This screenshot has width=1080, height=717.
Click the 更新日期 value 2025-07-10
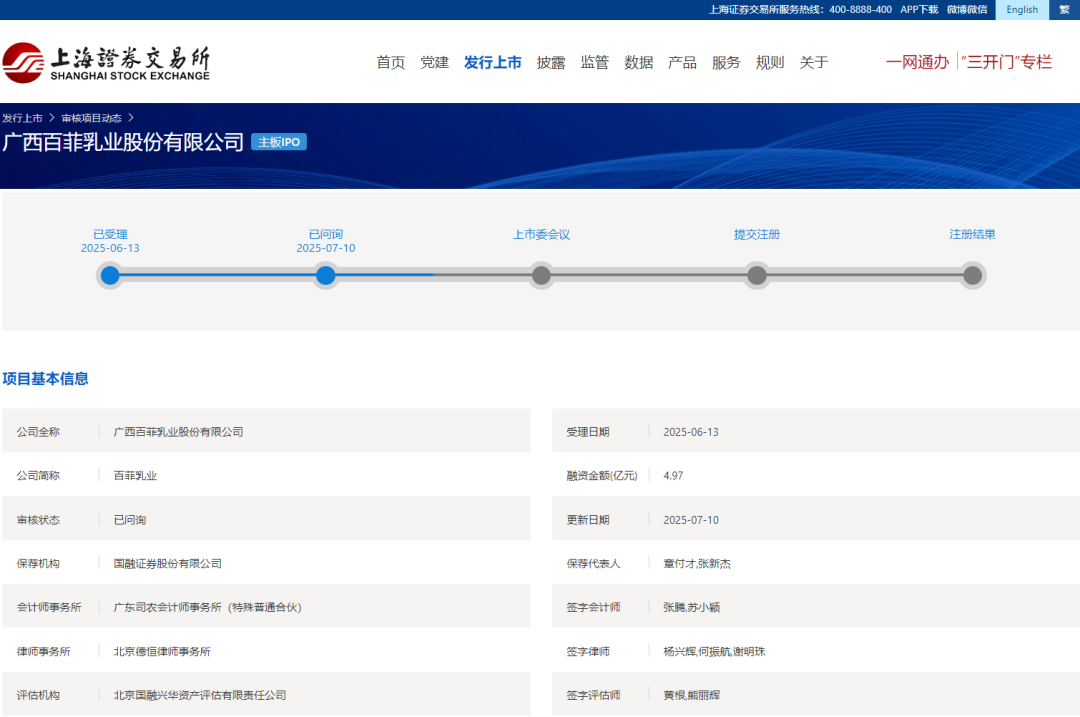691,520
